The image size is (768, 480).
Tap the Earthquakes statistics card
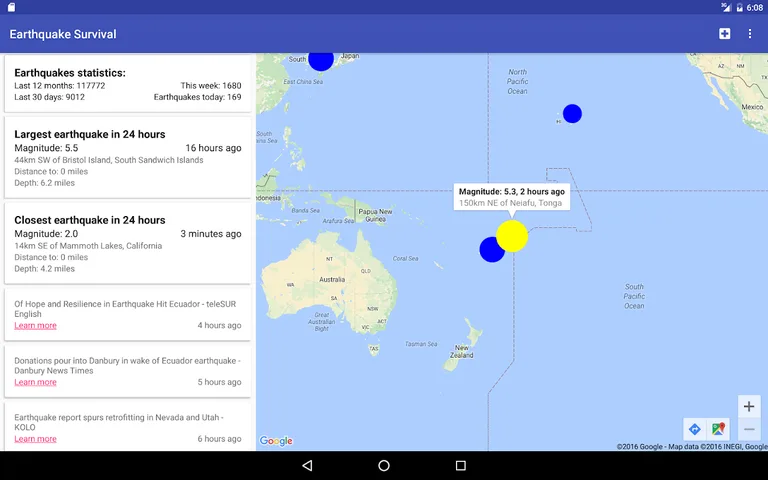[x=128, y=84]
